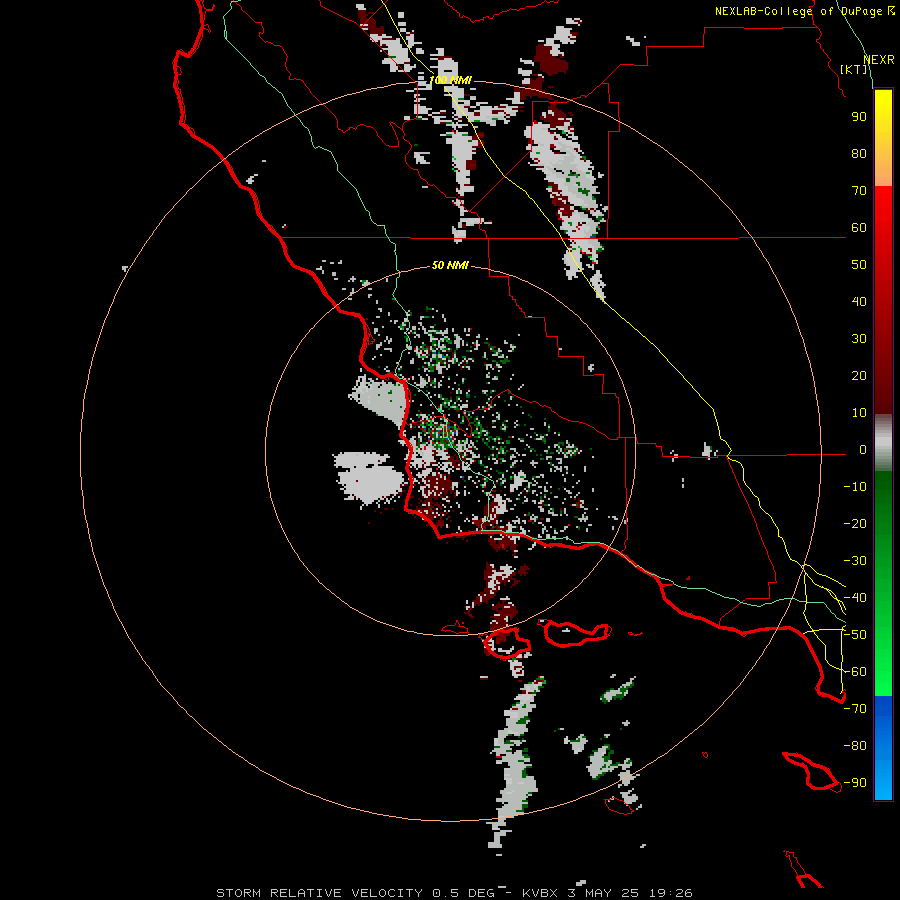The height and width of the screenshot is (900, 900).
Task: Click the legend value 60
Action: click(859, 227)
